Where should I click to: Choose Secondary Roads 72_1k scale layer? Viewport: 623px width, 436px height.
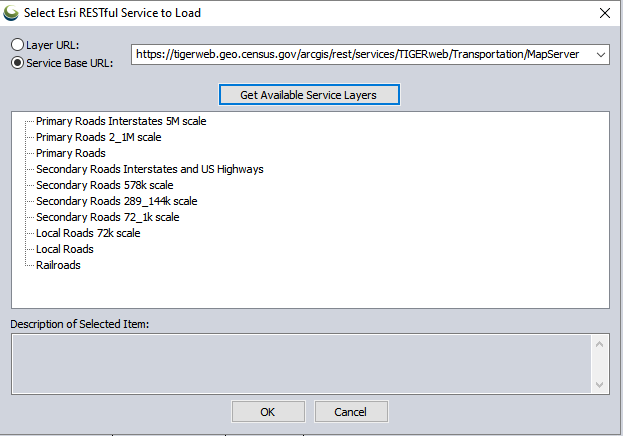point(107,217)
